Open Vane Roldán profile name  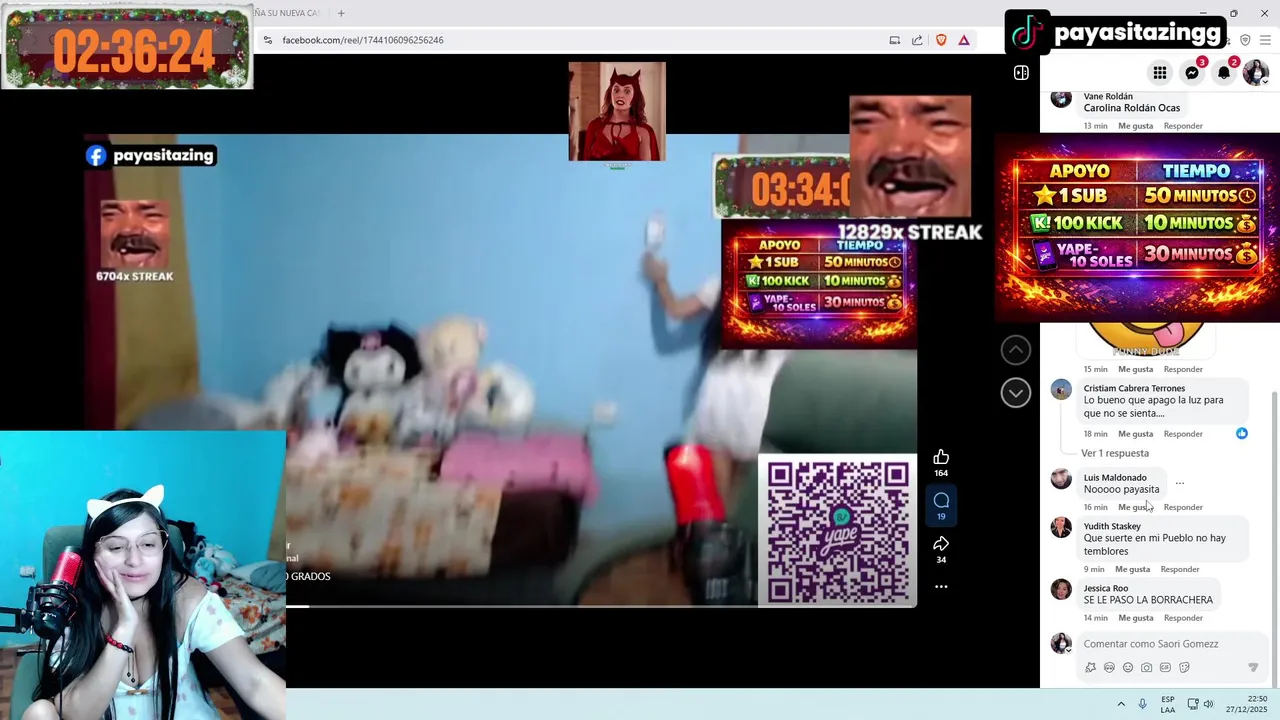pyautogui.click(x=1108, y=96)
